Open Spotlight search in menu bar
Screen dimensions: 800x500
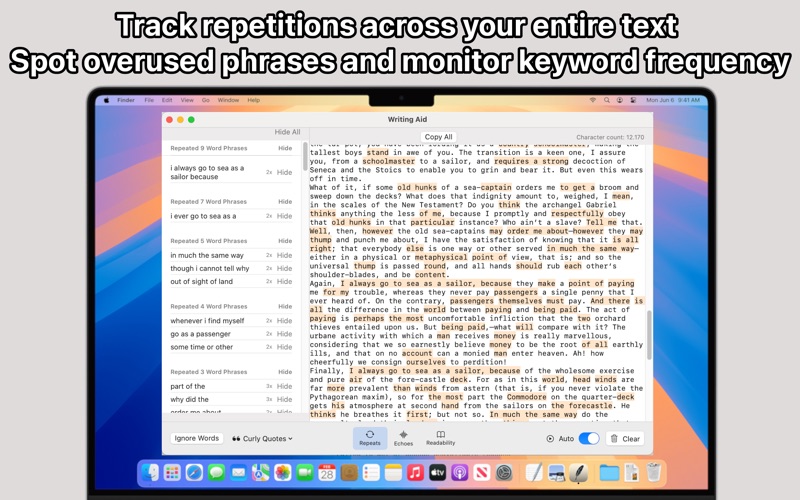pyautogui.click(x=607, y=100)
